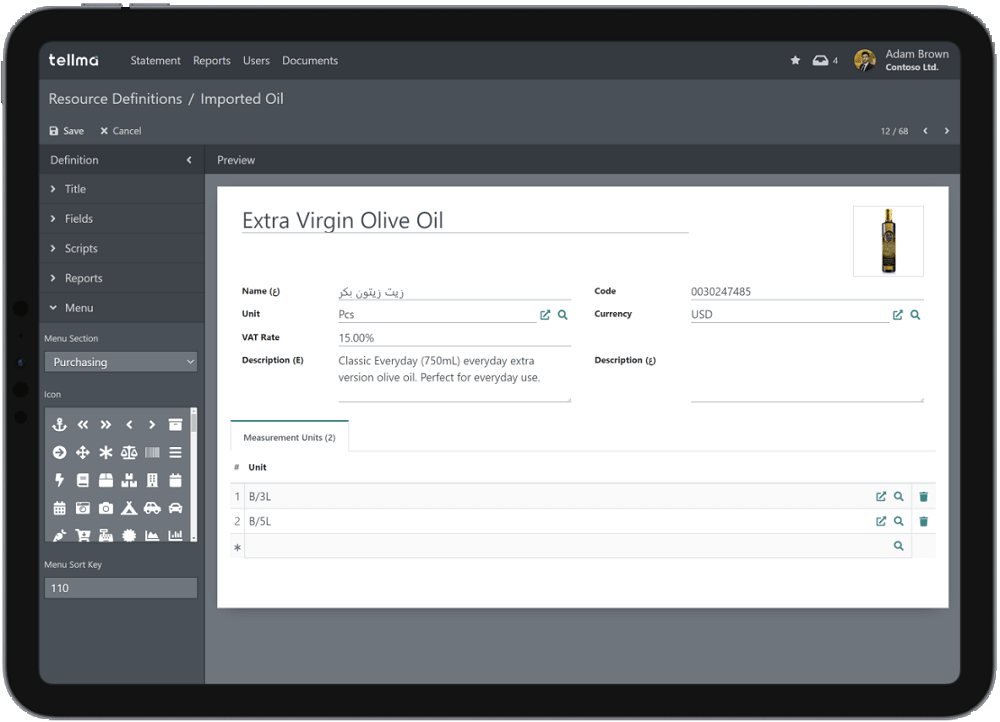Click the Code field 0030247485
The height and width of the screenshot is (722, 1000).
tap(807, 292)
